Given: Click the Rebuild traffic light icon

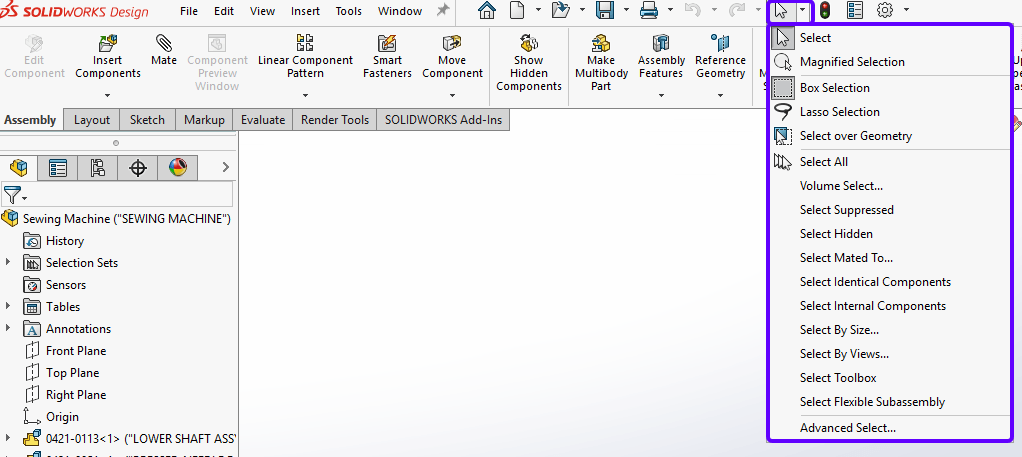Looking at the screenshot, I should (825, 10).
